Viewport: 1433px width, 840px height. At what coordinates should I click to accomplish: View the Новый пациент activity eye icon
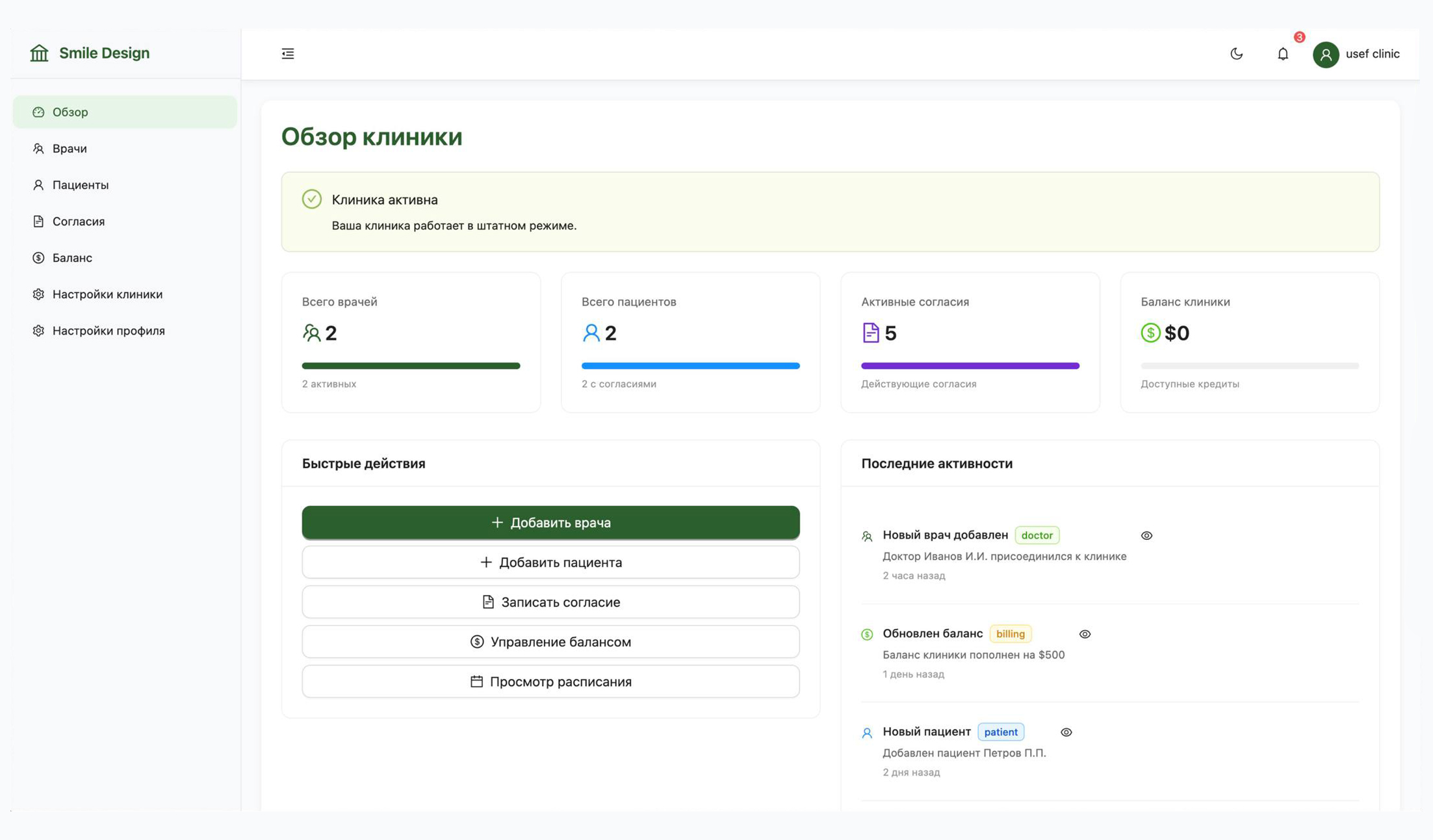click(1066, 732)
